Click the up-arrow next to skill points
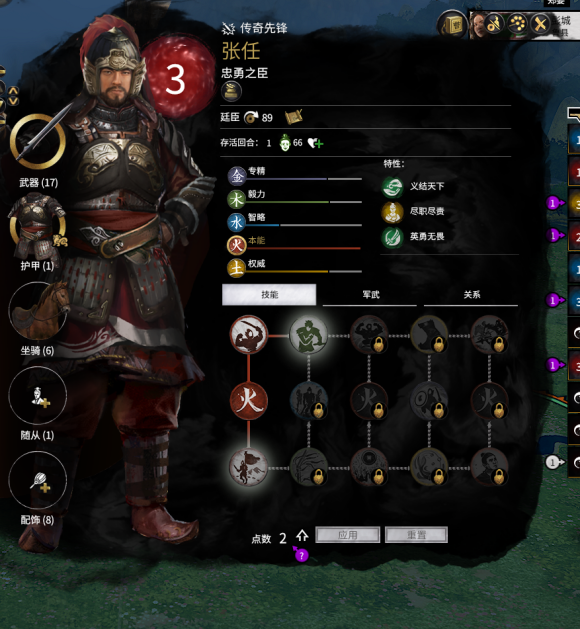The height and width of the screenshot is (629, 580). tap(302, 536)
